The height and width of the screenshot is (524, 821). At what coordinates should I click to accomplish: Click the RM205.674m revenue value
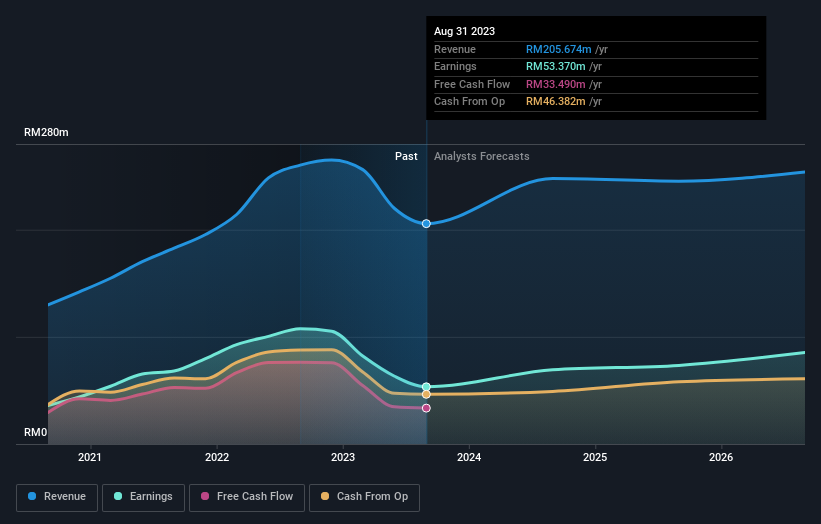[x=559, y=49]
